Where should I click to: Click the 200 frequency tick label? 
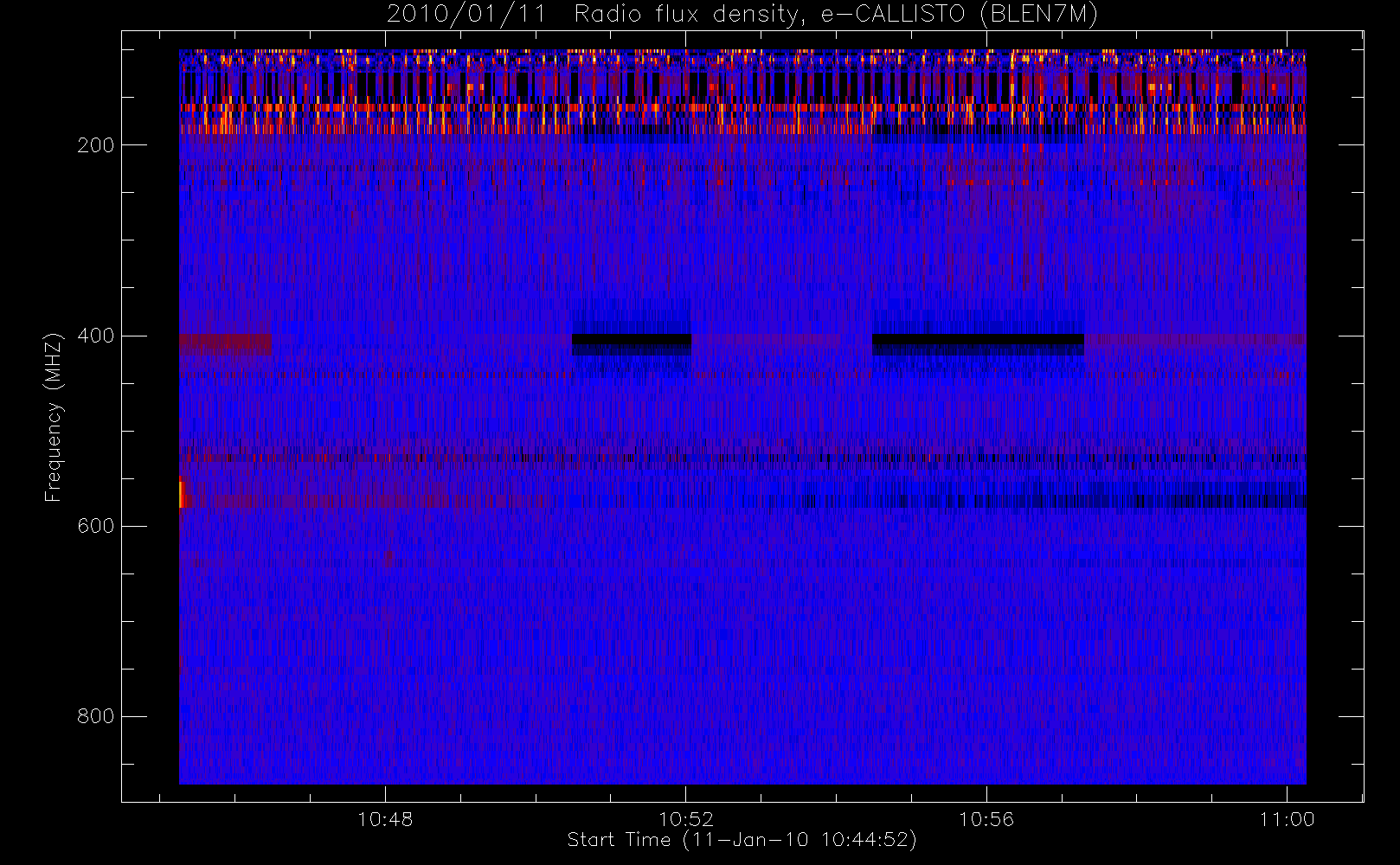coord(95,145)
